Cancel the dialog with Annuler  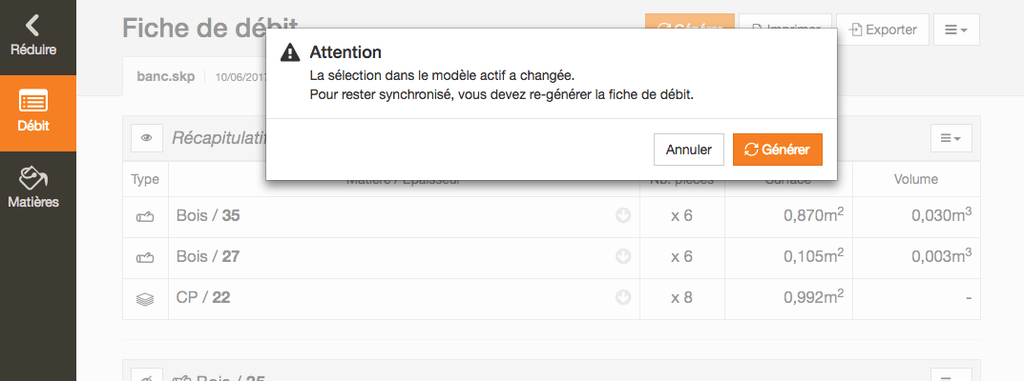click(688, 150)
